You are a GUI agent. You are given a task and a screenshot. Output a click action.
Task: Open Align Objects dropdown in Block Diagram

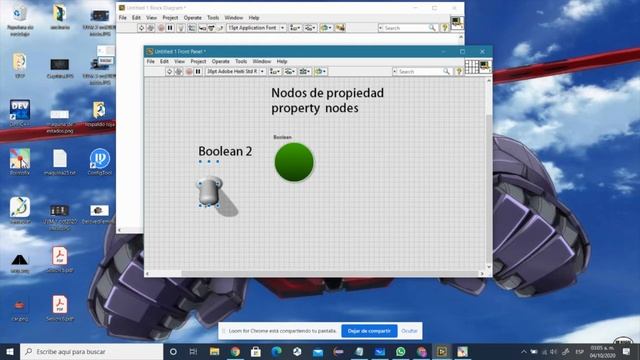(x=295, y=28)
